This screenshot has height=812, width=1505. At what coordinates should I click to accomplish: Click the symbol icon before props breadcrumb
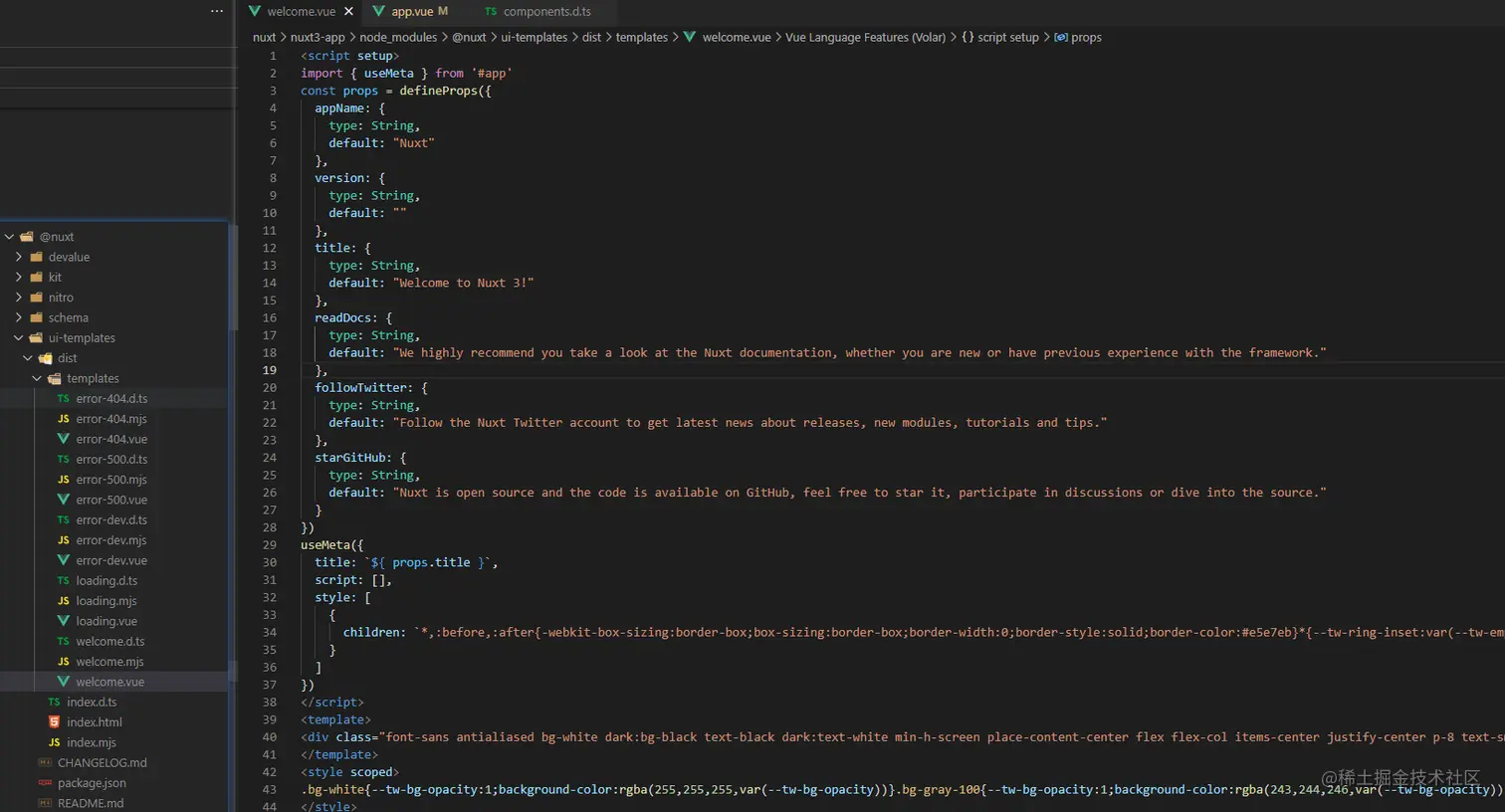(x=1061, y=38)
